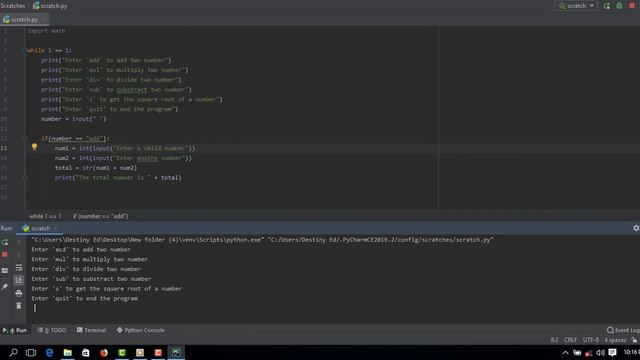Open the scratch run configuration dropdown

pos(576,6)
